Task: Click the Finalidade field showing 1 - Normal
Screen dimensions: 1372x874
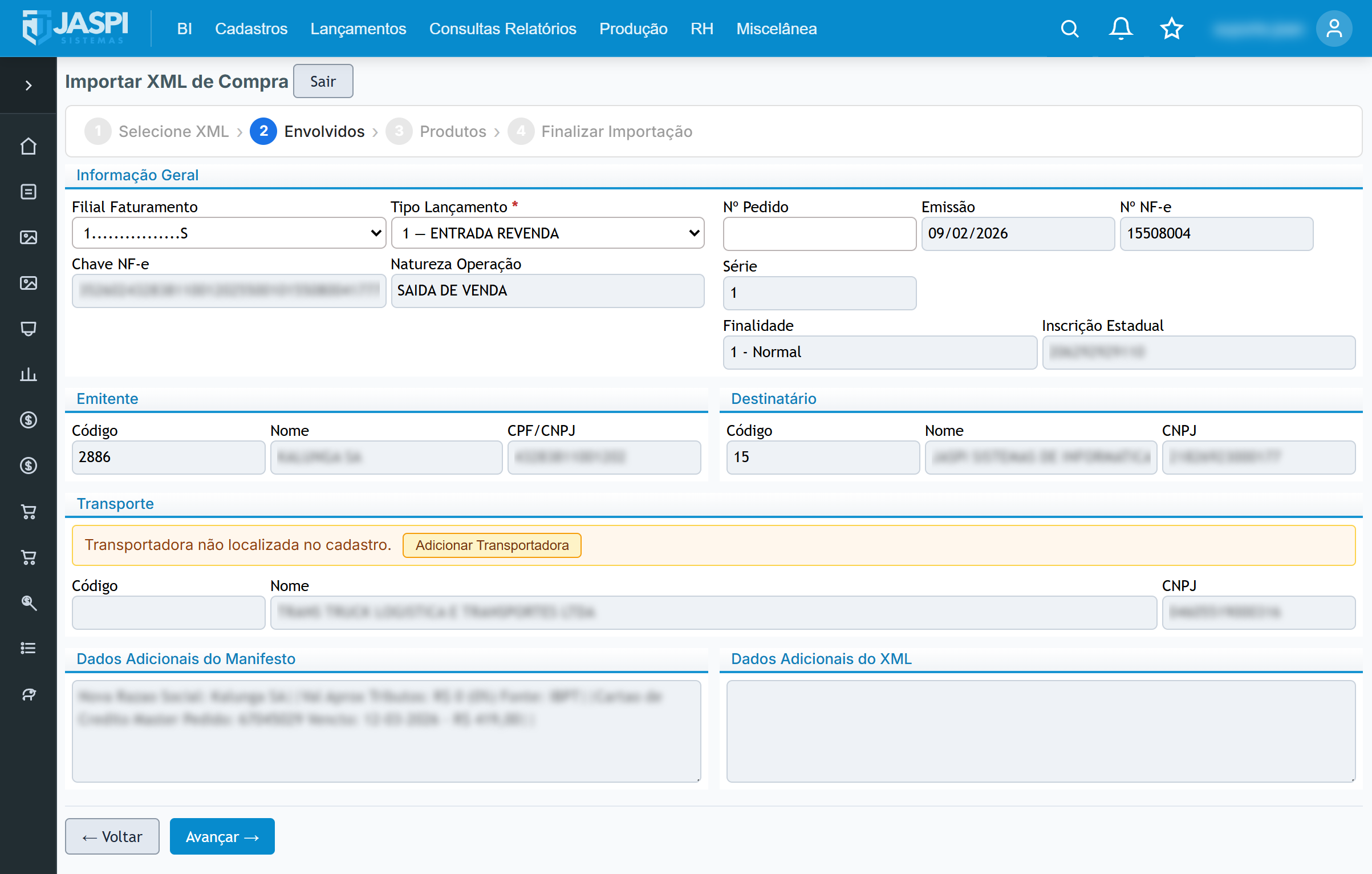Action: click(880, 353)
